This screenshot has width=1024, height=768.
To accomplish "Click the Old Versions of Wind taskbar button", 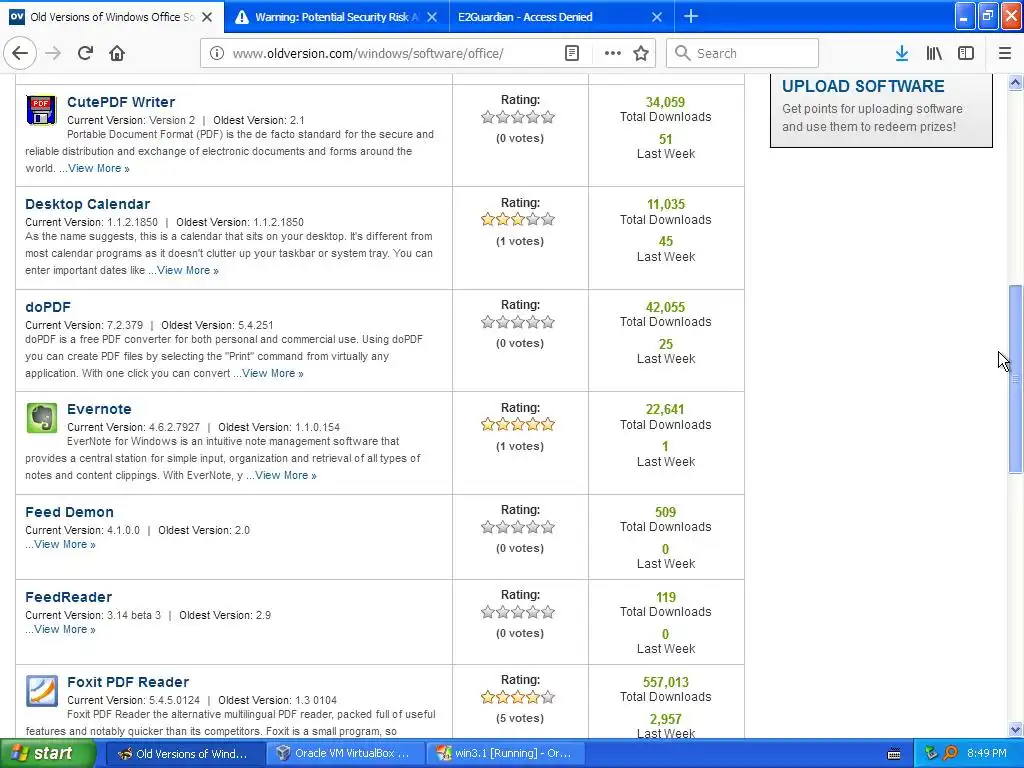I will click(x=185, y=754).
